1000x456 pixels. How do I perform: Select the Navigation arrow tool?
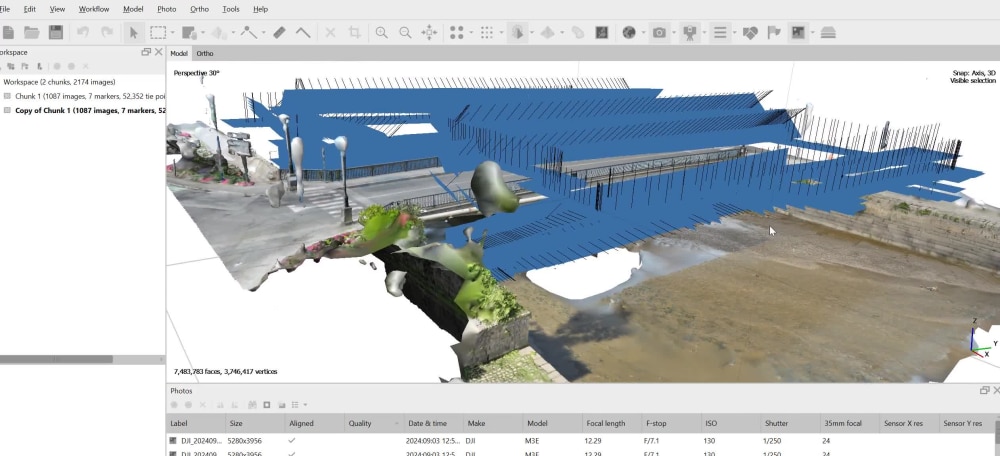tap(133, 33)
